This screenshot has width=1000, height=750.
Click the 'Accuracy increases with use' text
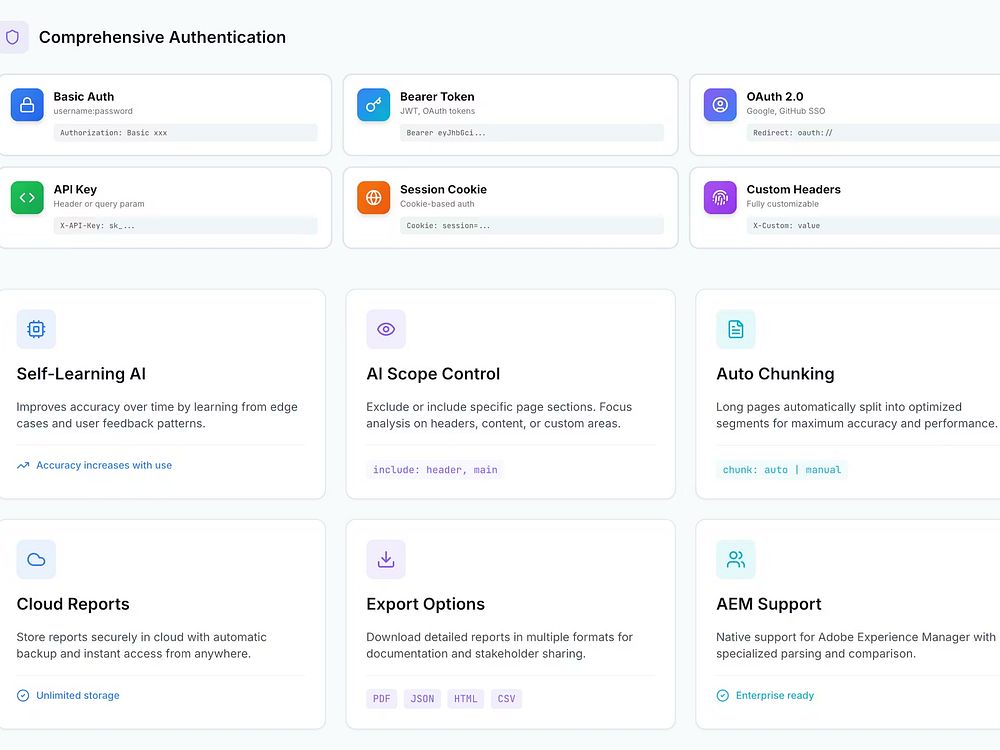104,466
